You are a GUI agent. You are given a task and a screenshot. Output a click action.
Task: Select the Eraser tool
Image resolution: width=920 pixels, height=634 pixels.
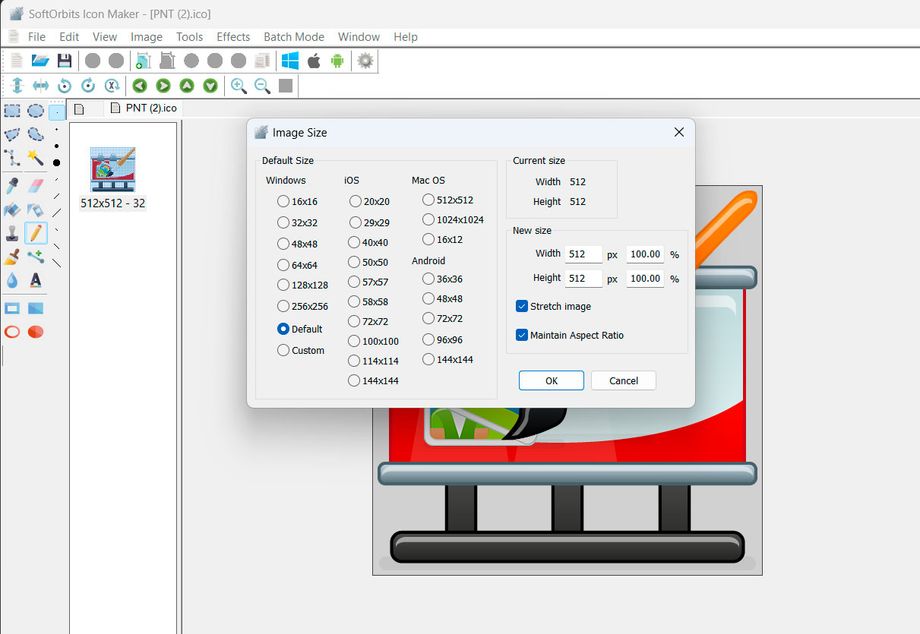[x=37, y=185]
